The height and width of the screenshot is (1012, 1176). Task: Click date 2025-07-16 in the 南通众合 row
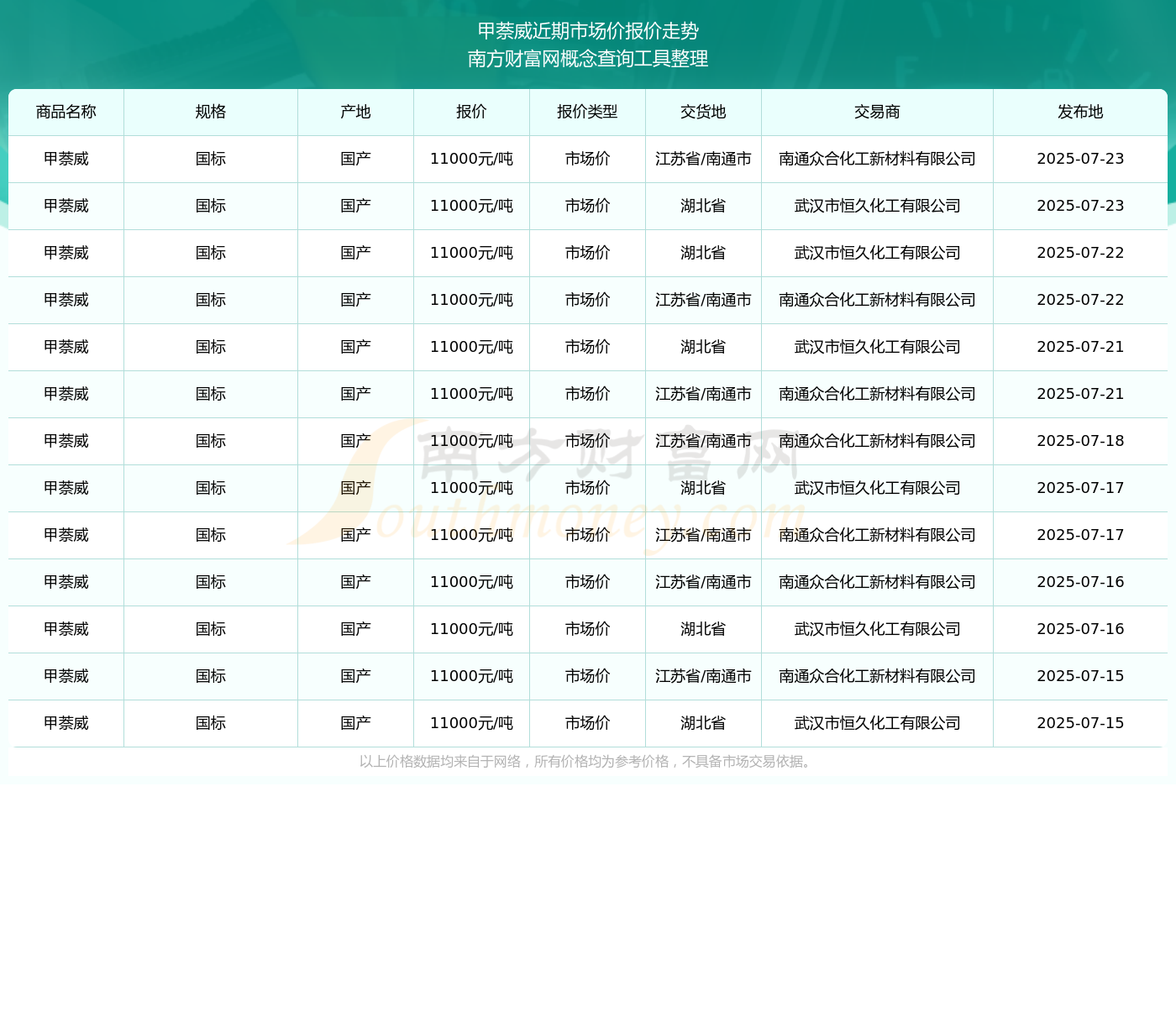click(1080, 582)
